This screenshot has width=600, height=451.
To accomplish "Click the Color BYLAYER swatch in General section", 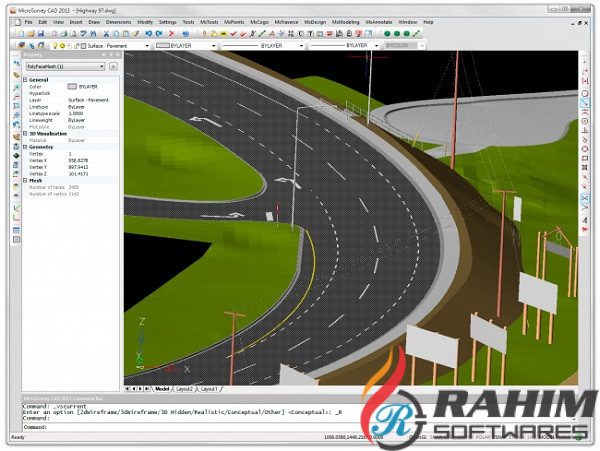I will point(73,86).
